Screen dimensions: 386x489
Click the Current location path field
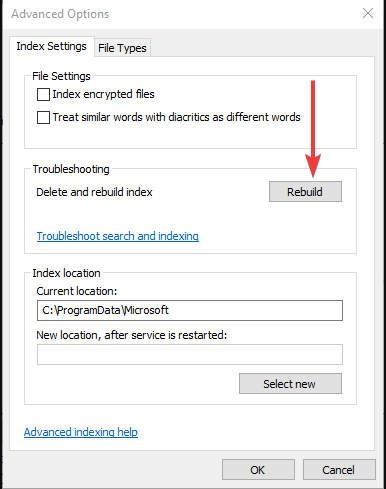coord(190,311)
